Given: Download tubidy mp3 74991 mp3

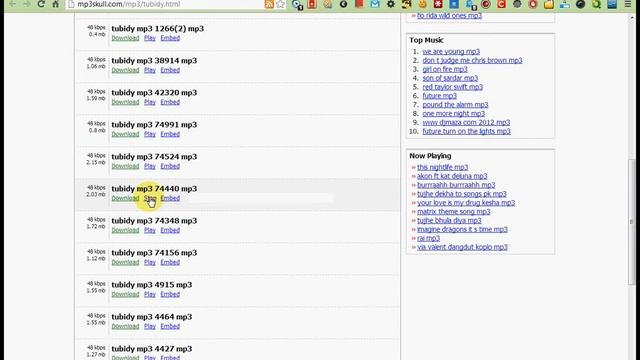Looking at the screenshot, I should [x=125, y=134].
